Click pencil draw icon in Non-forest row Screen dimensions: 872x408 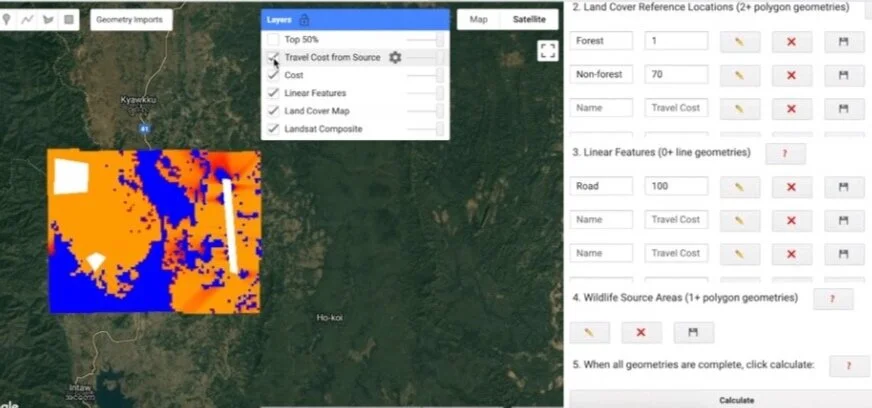pos(740,75)
